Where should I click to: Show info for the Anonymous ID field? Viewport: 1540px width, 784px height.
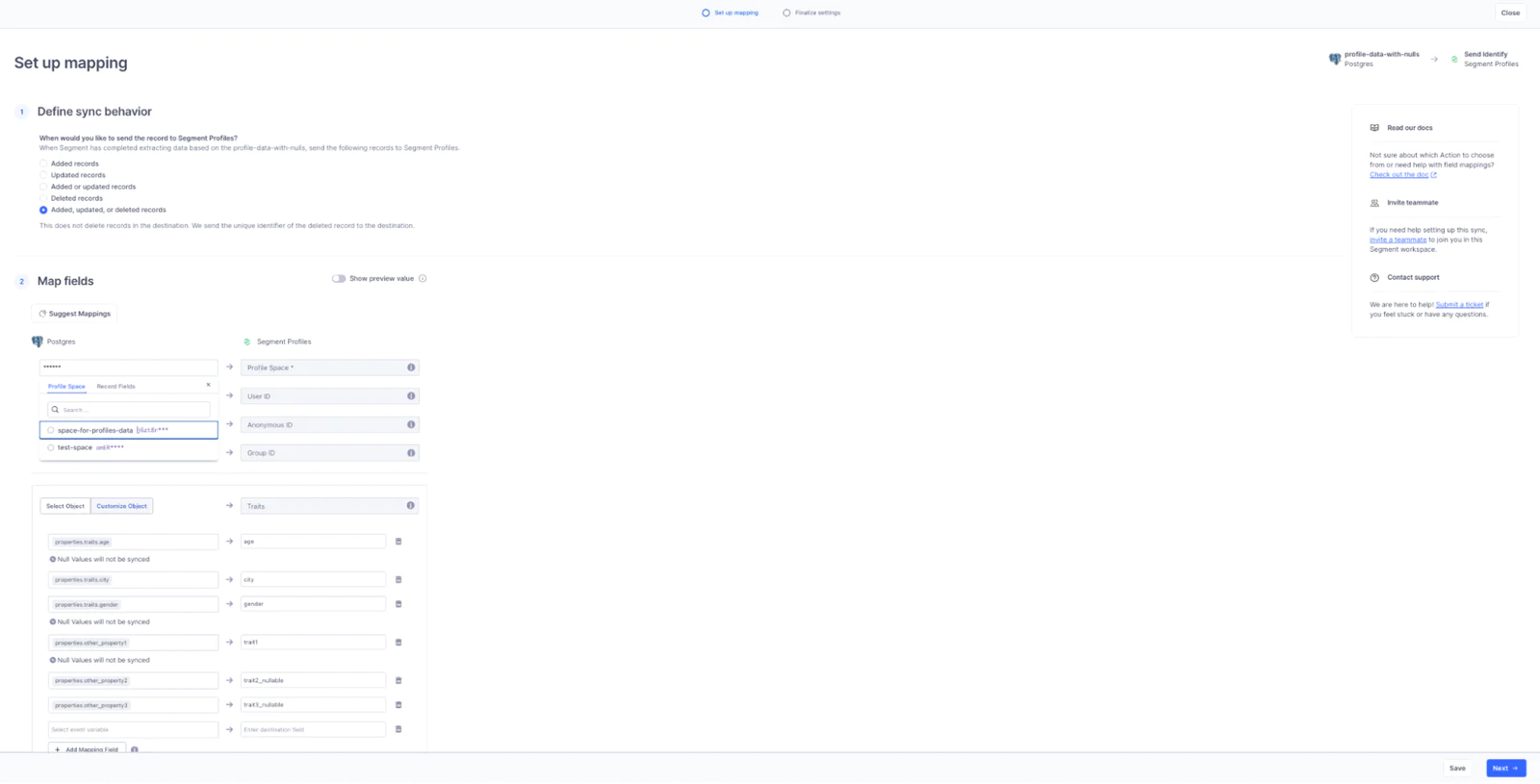[x=411, y=424]
